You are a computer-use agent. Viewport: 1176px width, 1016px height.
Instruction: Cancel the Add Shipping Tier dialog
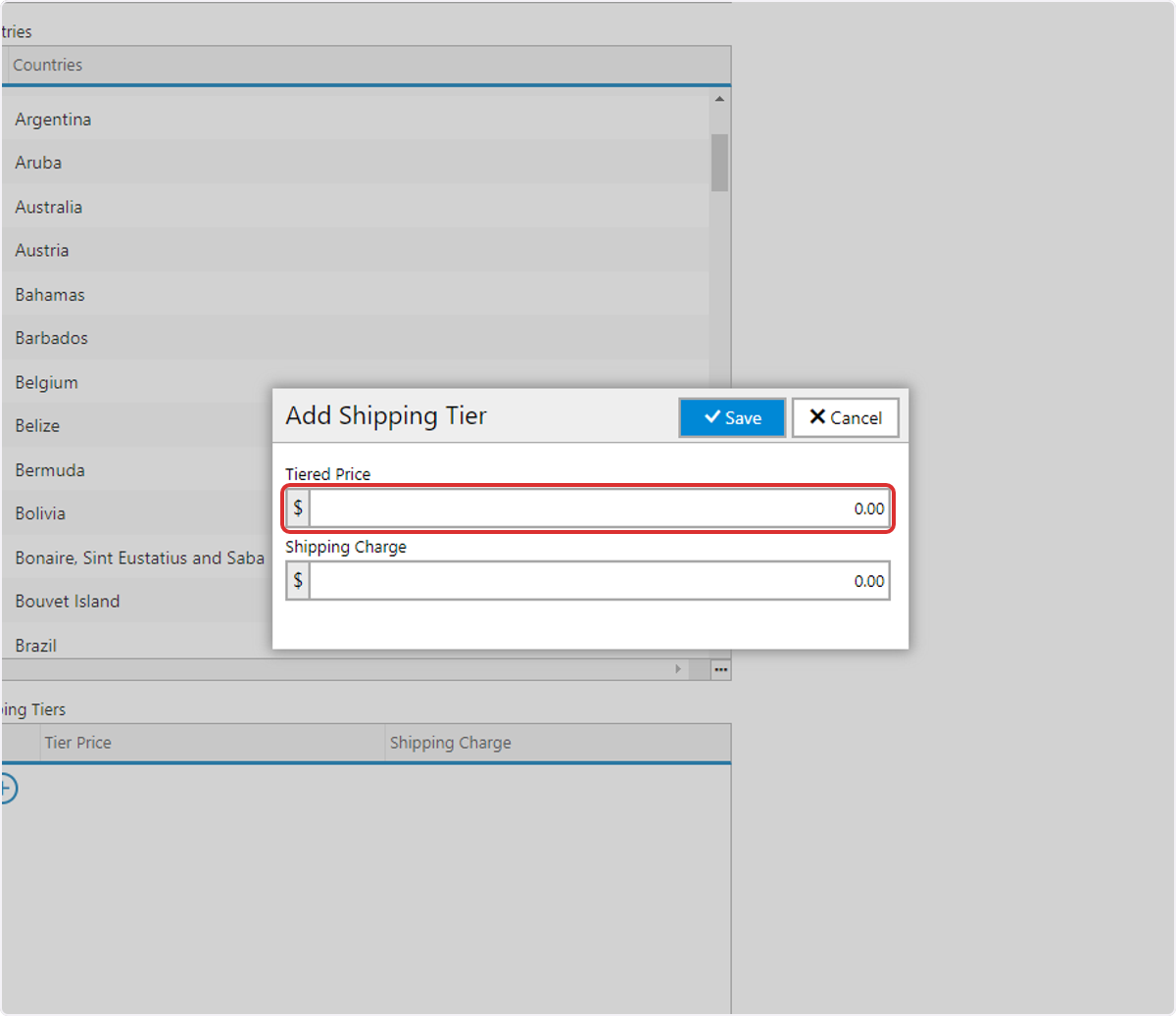pos(845,417)
